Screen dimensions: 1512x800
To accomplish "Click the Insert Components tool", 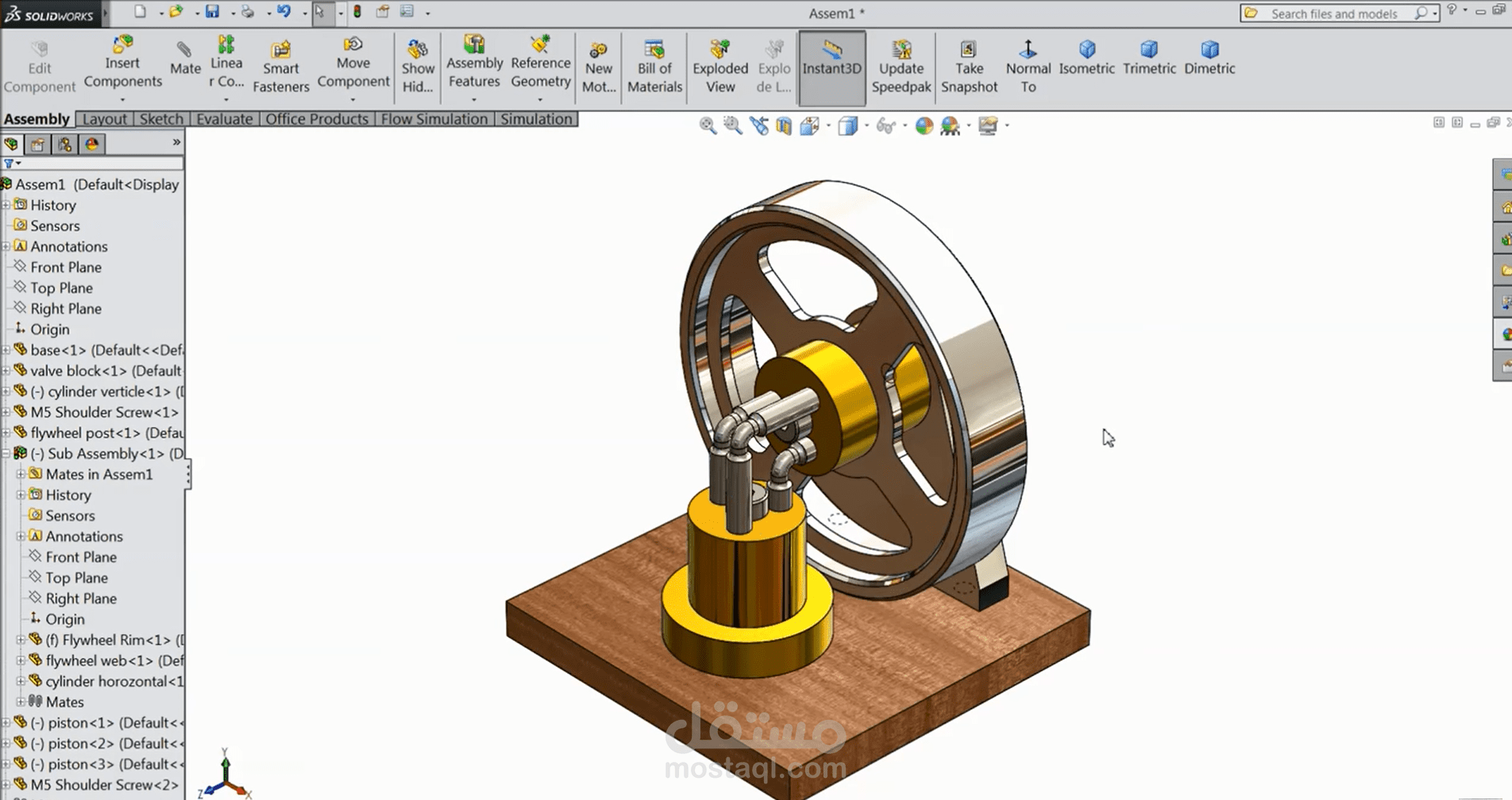I will coord(122,62).
